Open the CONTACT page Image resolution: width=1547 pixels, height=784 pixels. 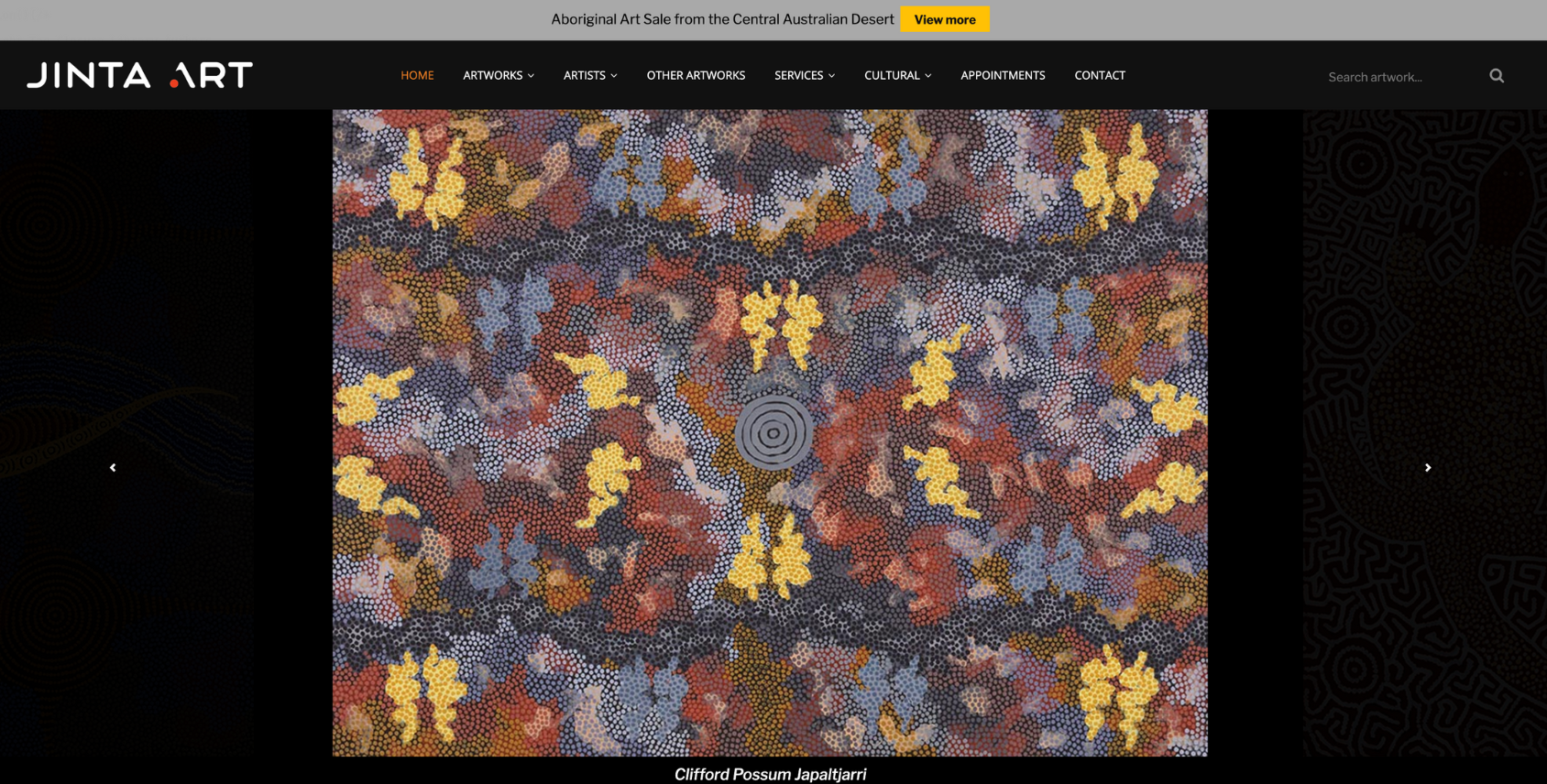(x=1100, y=75)
